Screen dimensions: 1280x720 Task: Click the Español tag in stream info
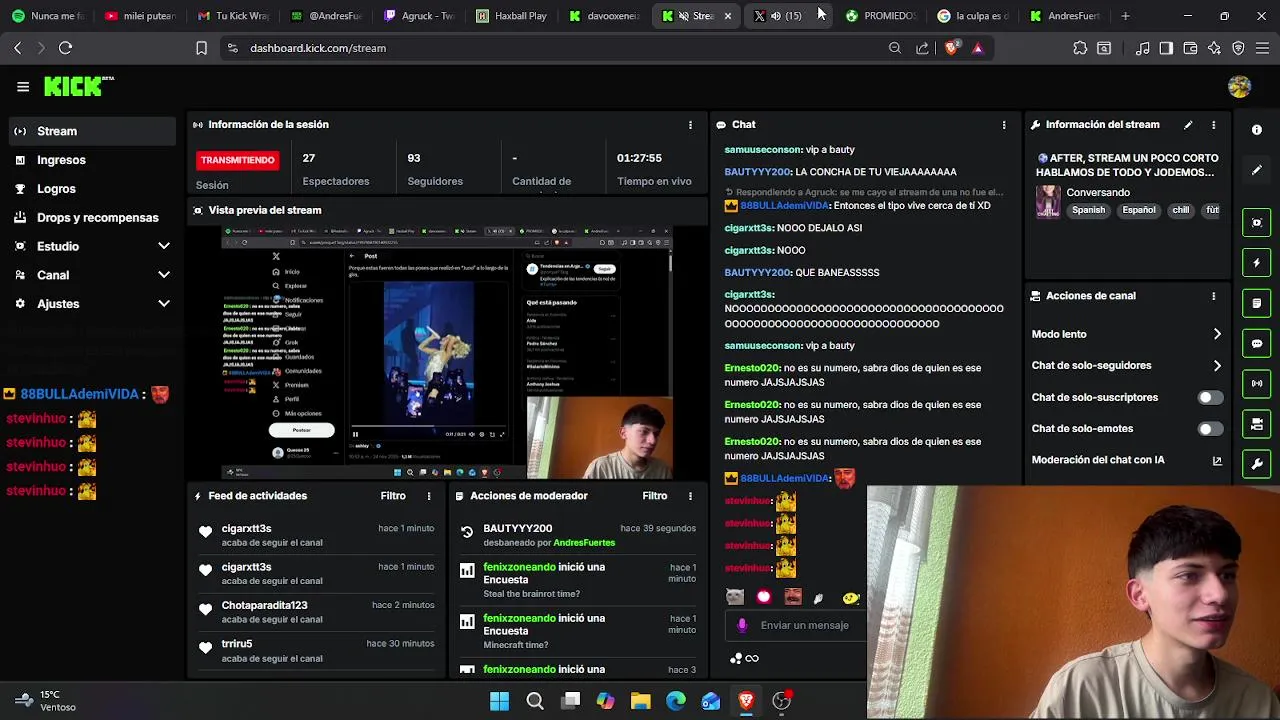(x=1138, y=211)
